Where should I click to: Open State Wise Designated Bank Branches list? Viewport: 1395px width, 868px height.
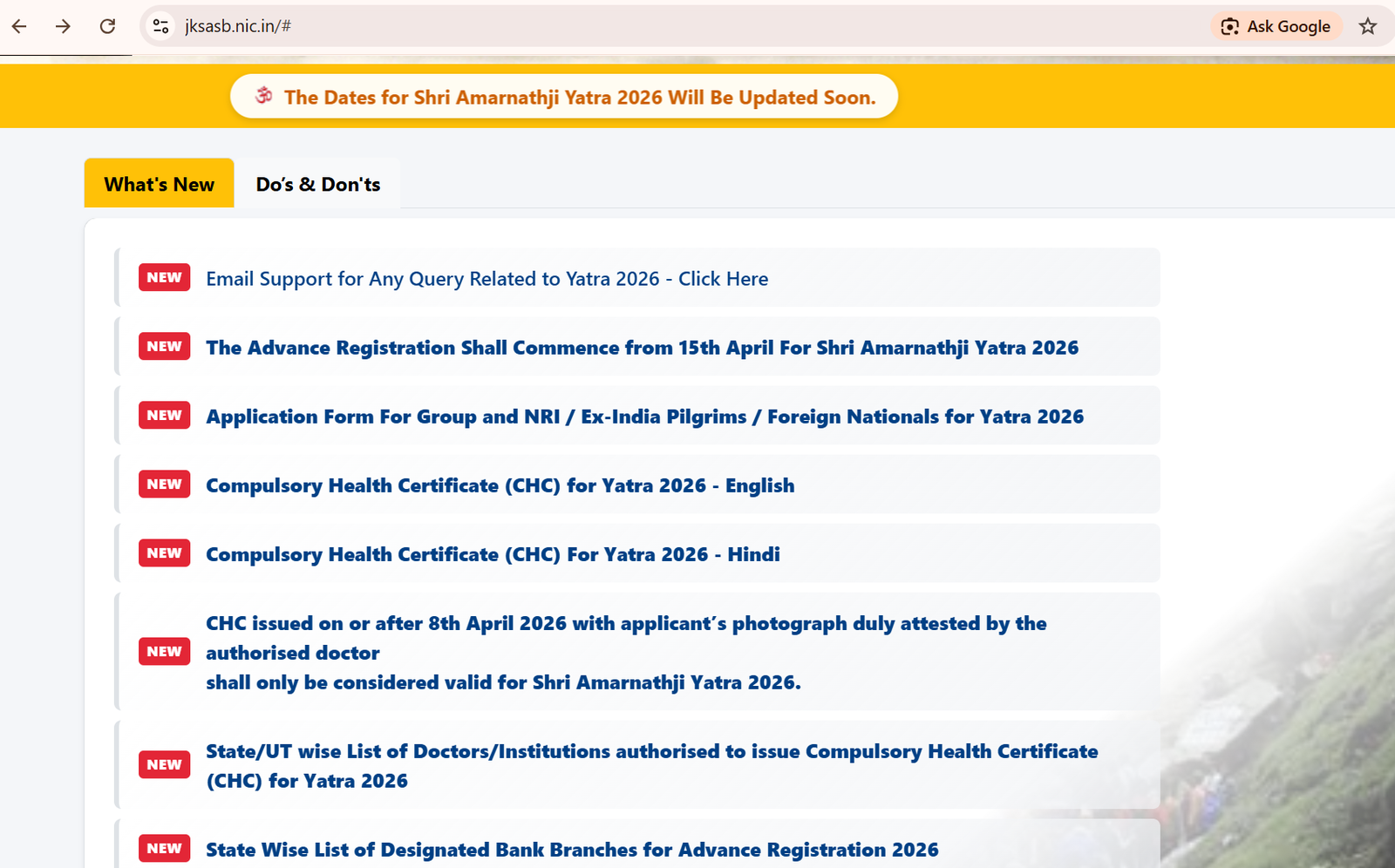coord(572,850)
